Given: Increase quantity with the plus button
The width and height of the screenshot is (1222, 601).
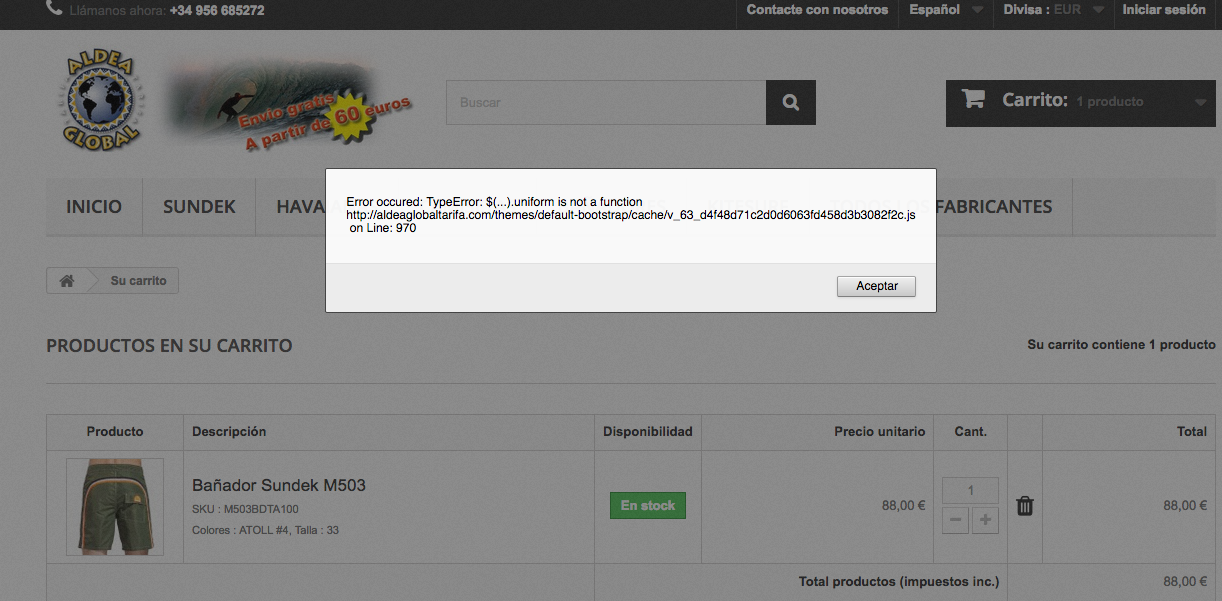Looking at the screenshot, I should pyautogui.click(x=985, y=520).
